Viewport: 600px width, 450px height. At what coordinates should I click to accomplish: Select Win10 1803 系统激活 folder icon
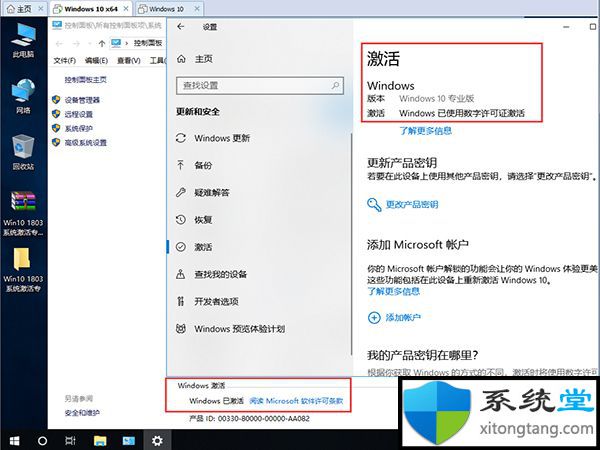pos(23,270)
